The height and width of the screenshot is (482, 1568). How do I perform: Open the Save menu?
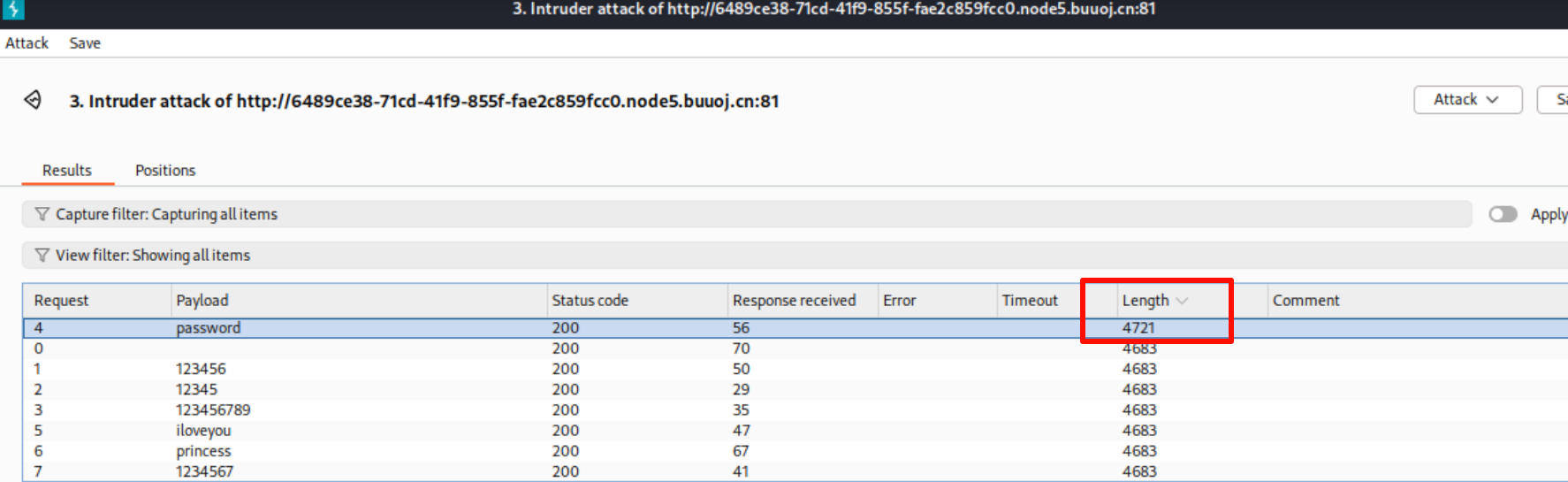[85, 43]
